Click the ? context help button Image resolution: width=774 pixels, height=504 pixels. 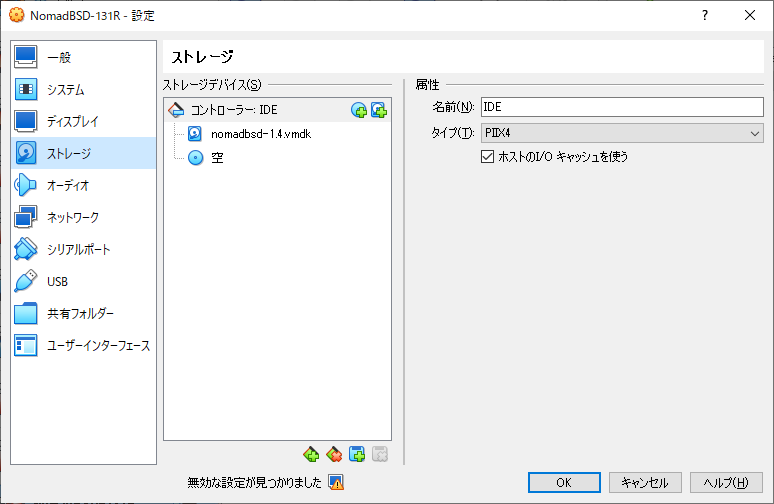tap(705, 15)
